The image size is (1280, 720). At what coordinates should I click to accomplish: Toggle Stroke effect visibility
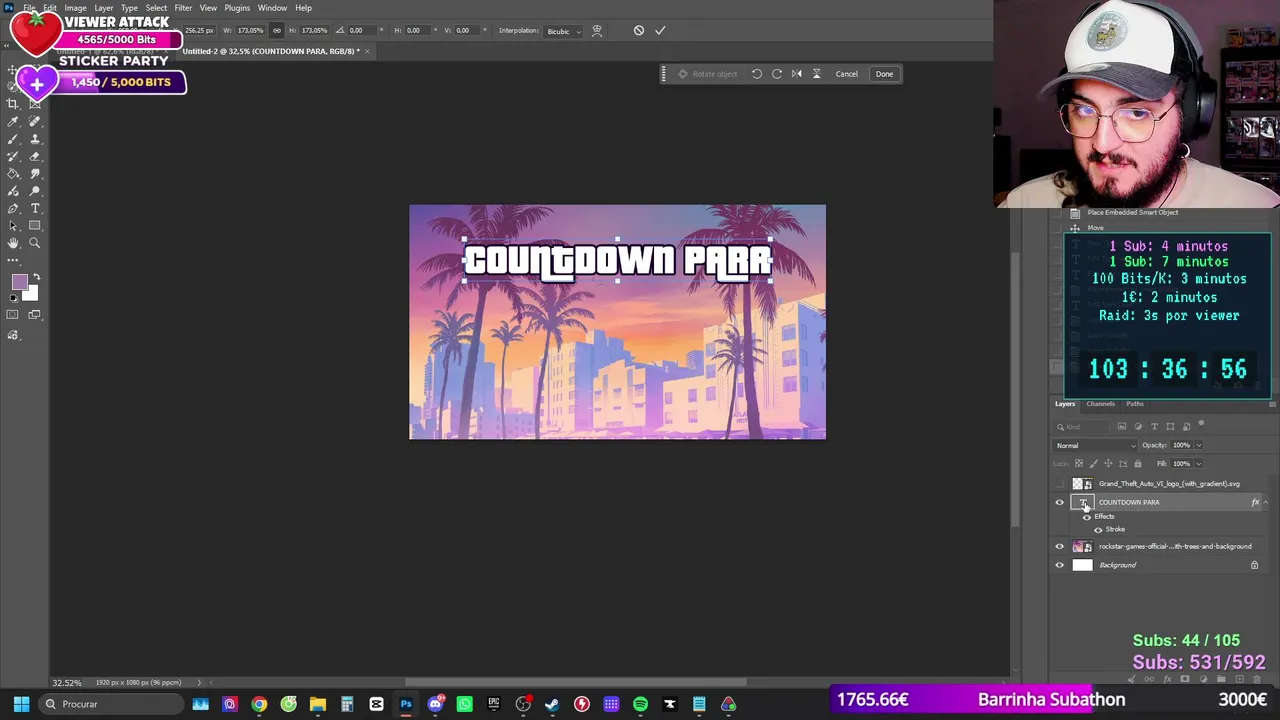click(x=1099, y=530)
